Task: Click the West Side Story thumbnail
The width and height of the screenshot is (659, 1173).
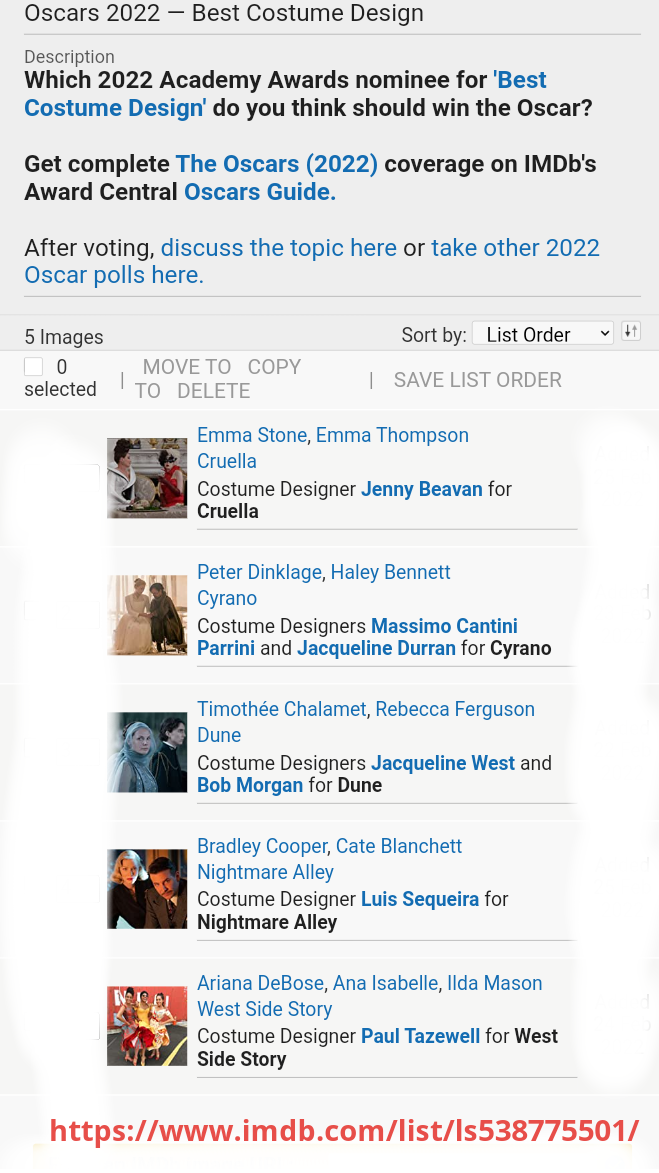Action: 147,1026
